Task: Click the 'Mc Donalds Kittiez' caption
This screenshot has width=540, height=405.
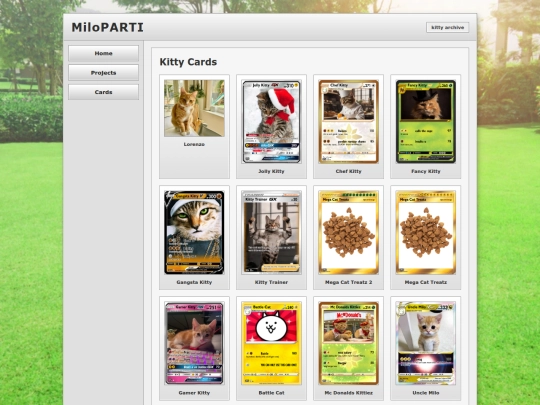Action: (x=349, y=393)
